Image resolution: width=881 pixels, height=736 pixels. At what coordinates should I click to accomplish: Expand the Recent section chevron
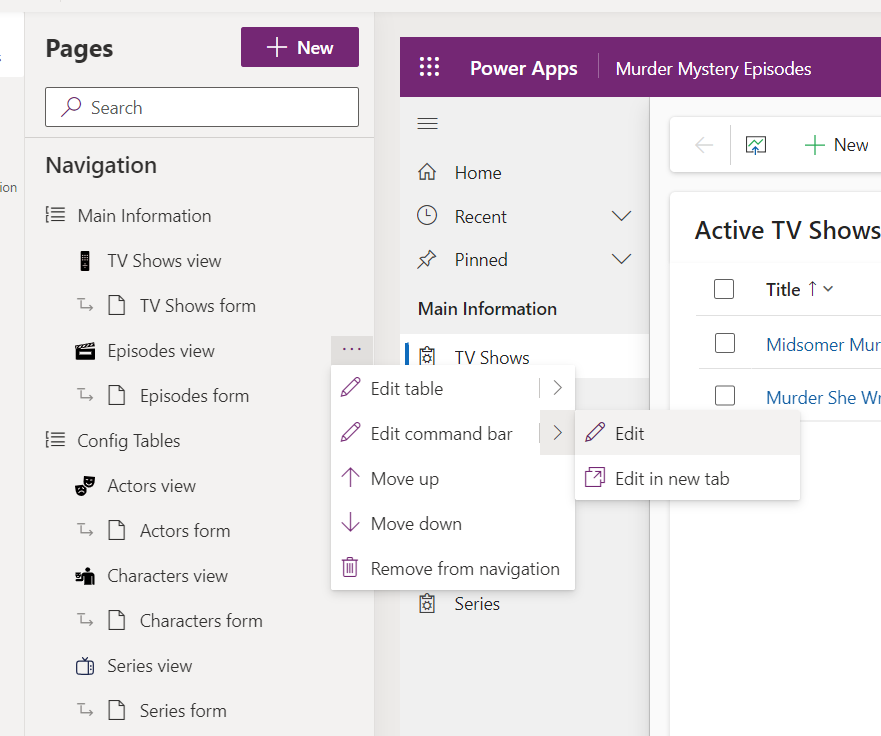(621, 216)
